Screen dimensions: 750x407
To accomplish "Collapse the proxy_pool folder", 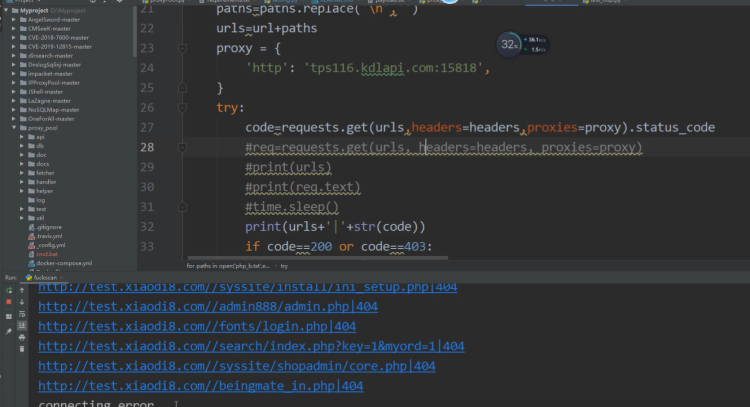I will coord(14,128).
